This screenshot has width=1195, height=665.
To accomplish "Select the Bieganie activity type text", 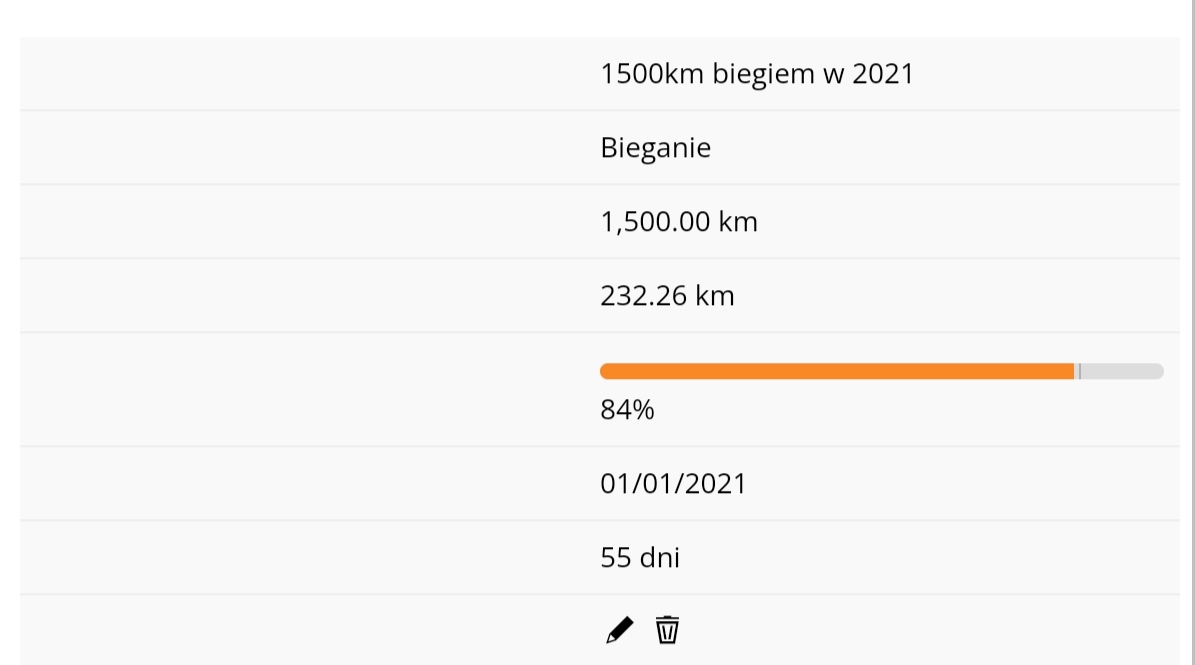I will pyautogui.click(x=655, y=148).
